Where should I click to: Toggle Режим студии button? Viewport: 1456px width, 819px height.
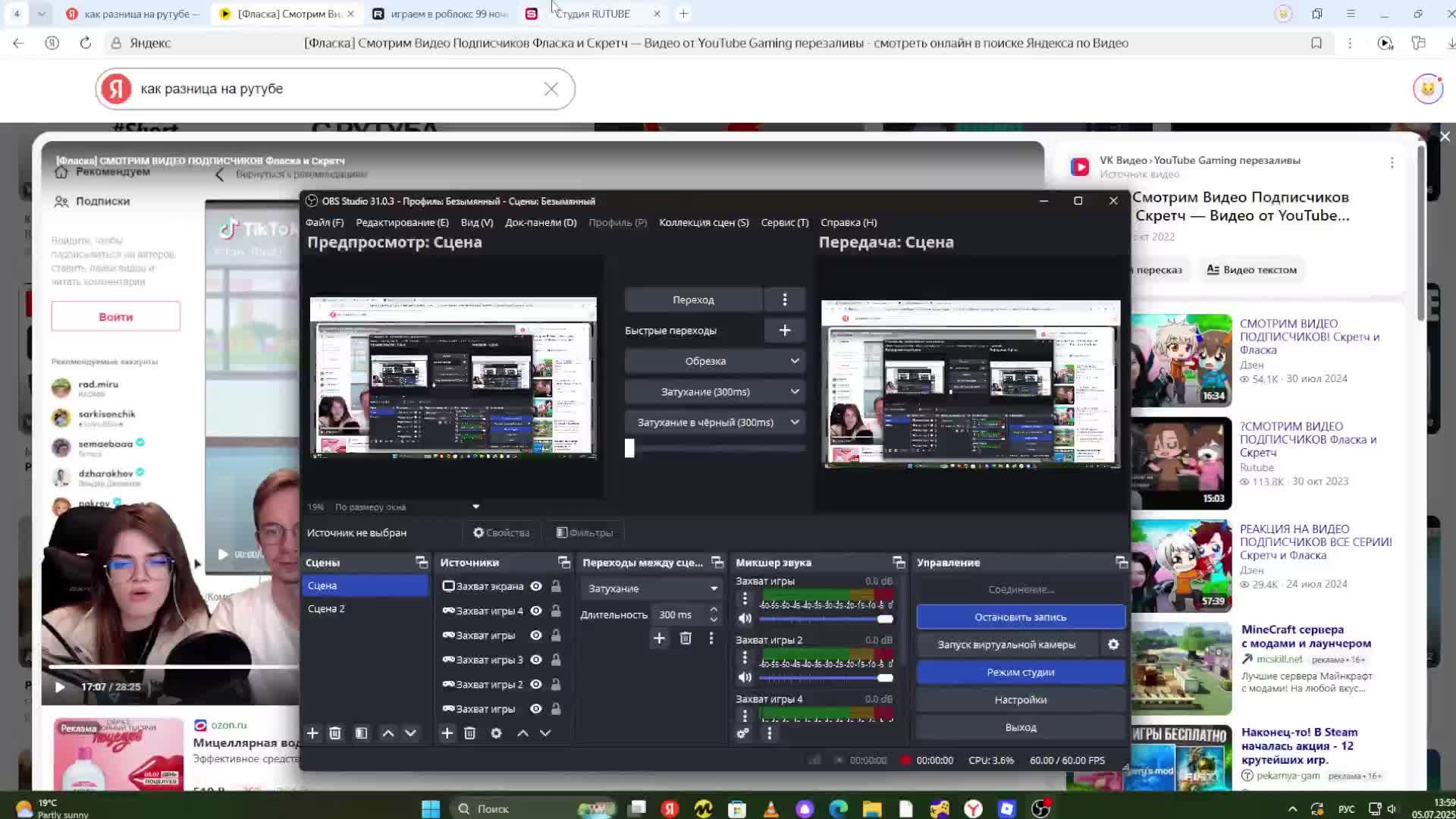click(1021, 673)
